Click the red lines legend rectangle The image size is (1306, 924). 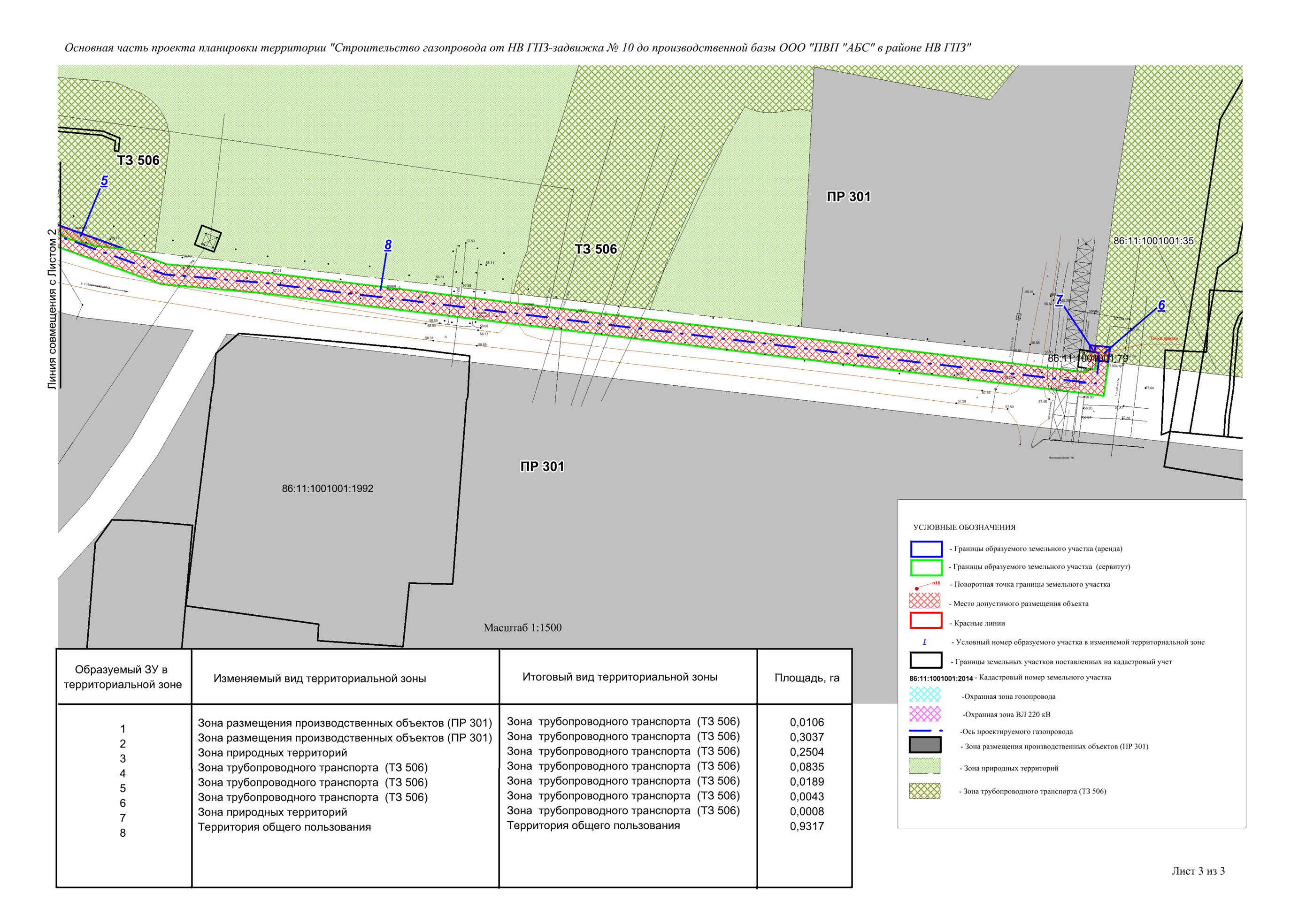925,620
